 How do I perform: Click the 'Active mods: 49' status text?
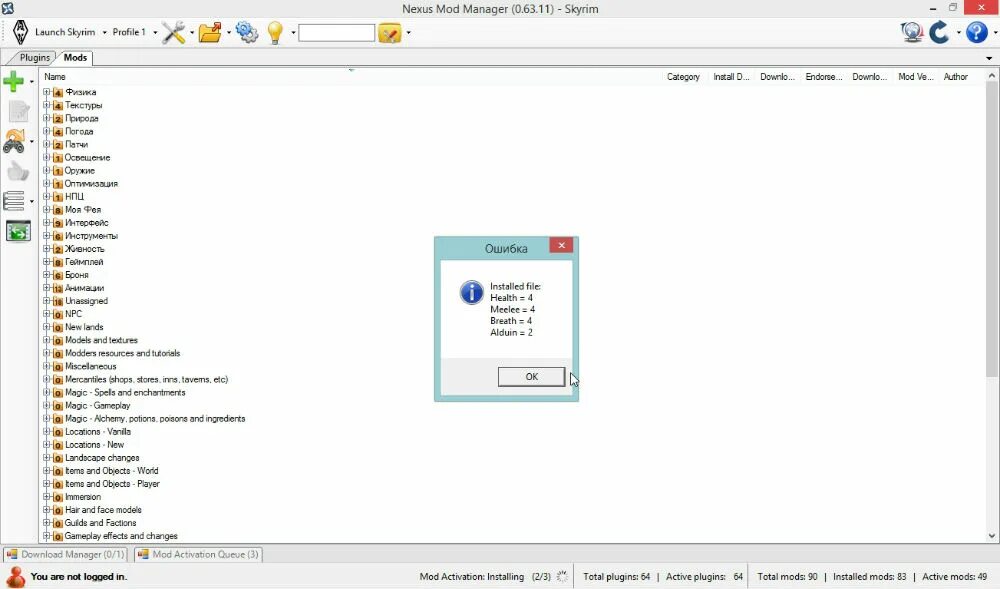click(955, 577)
